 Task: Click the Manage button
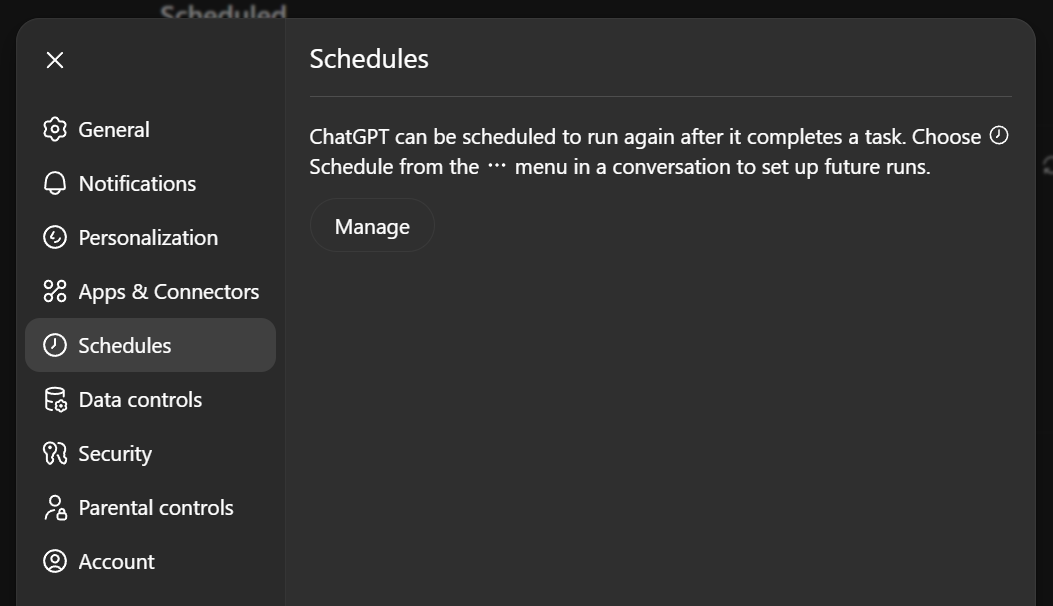(x=371, y=225)
